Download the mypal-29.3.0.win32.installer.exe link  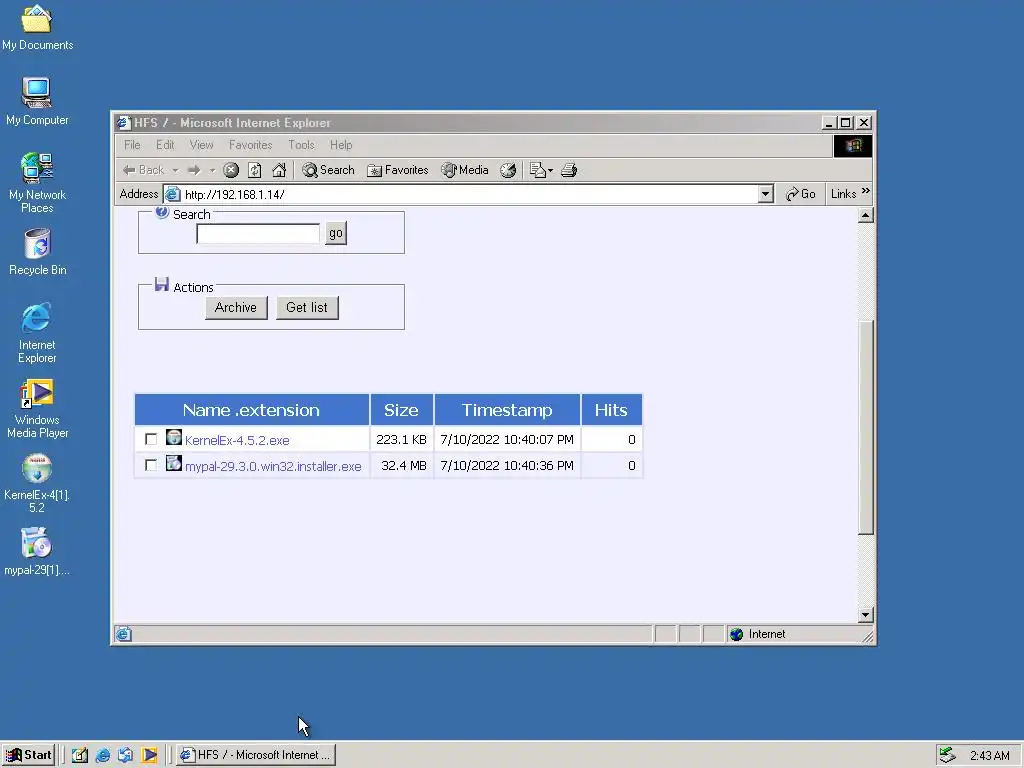tap(273, 466)
